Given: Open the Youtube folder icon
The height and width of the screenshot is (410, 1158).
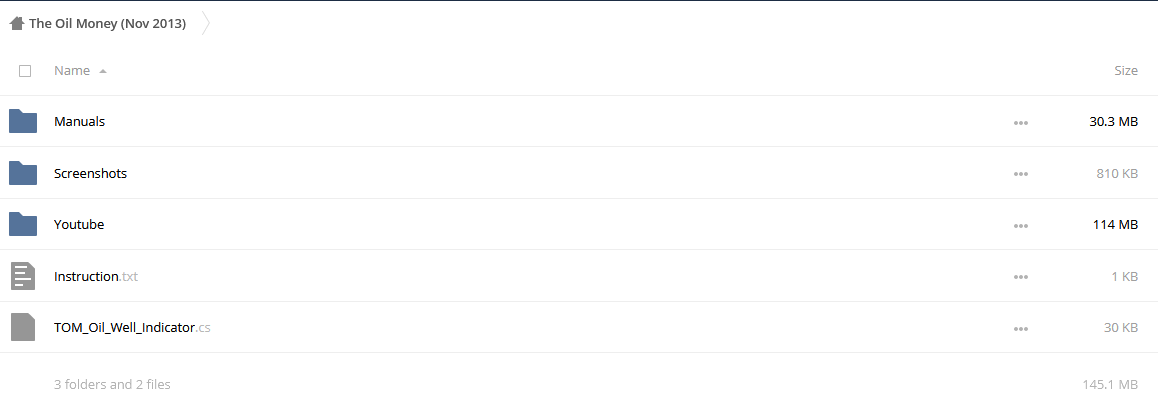Looking at the screenshot, I should (x=23, y=225).
